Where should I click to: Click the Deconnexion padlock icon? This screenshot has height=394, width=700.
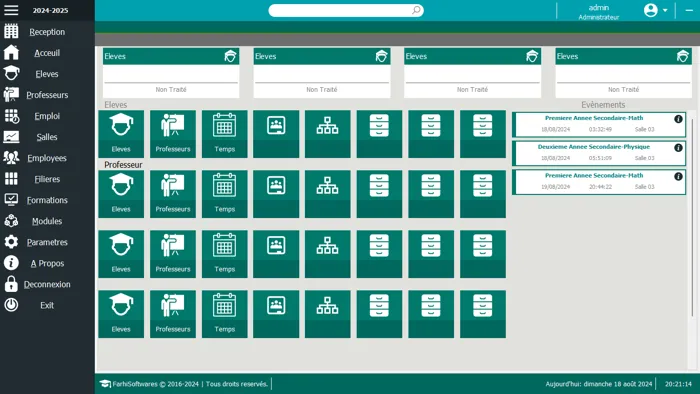point(11,284)
